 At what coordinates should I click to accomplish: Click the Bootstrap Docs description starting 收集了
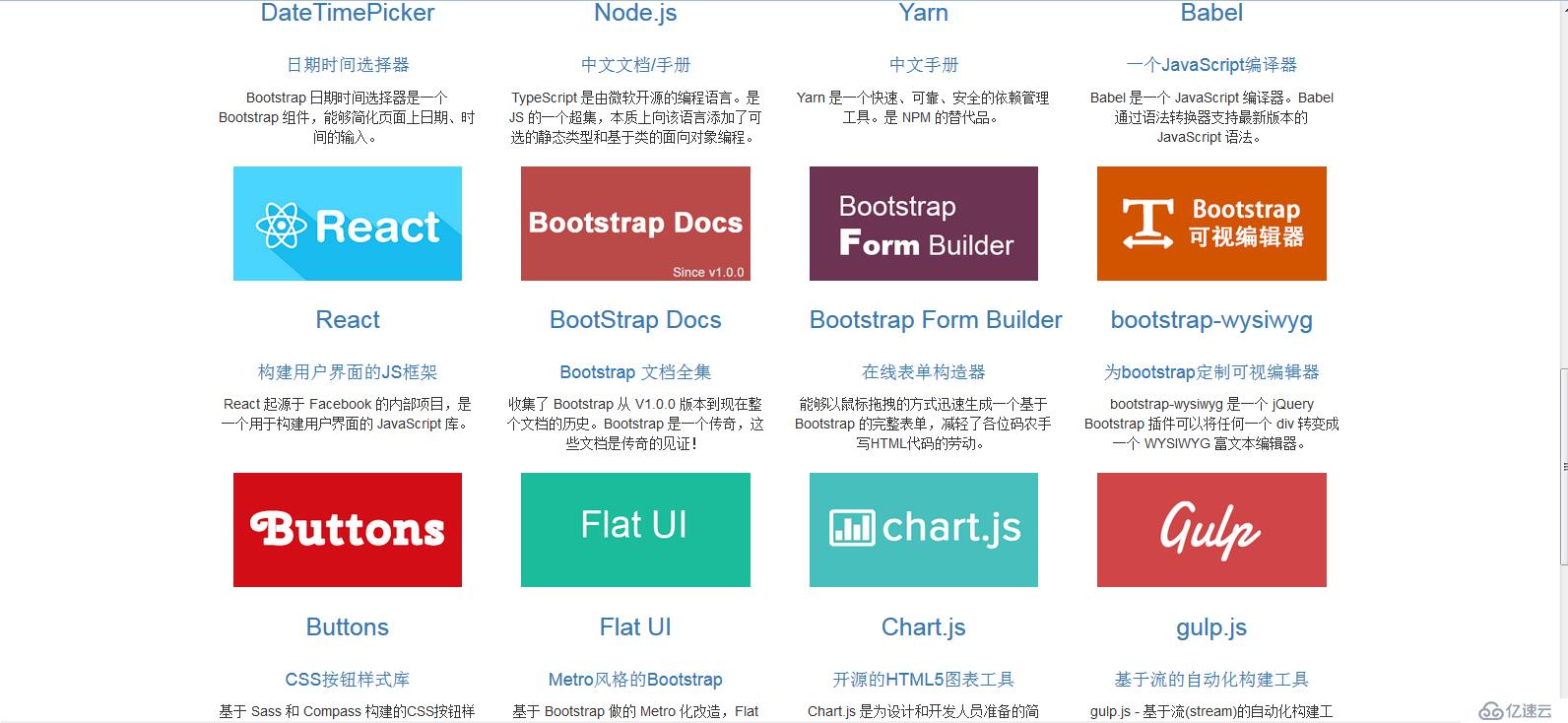tap(635, 424)
